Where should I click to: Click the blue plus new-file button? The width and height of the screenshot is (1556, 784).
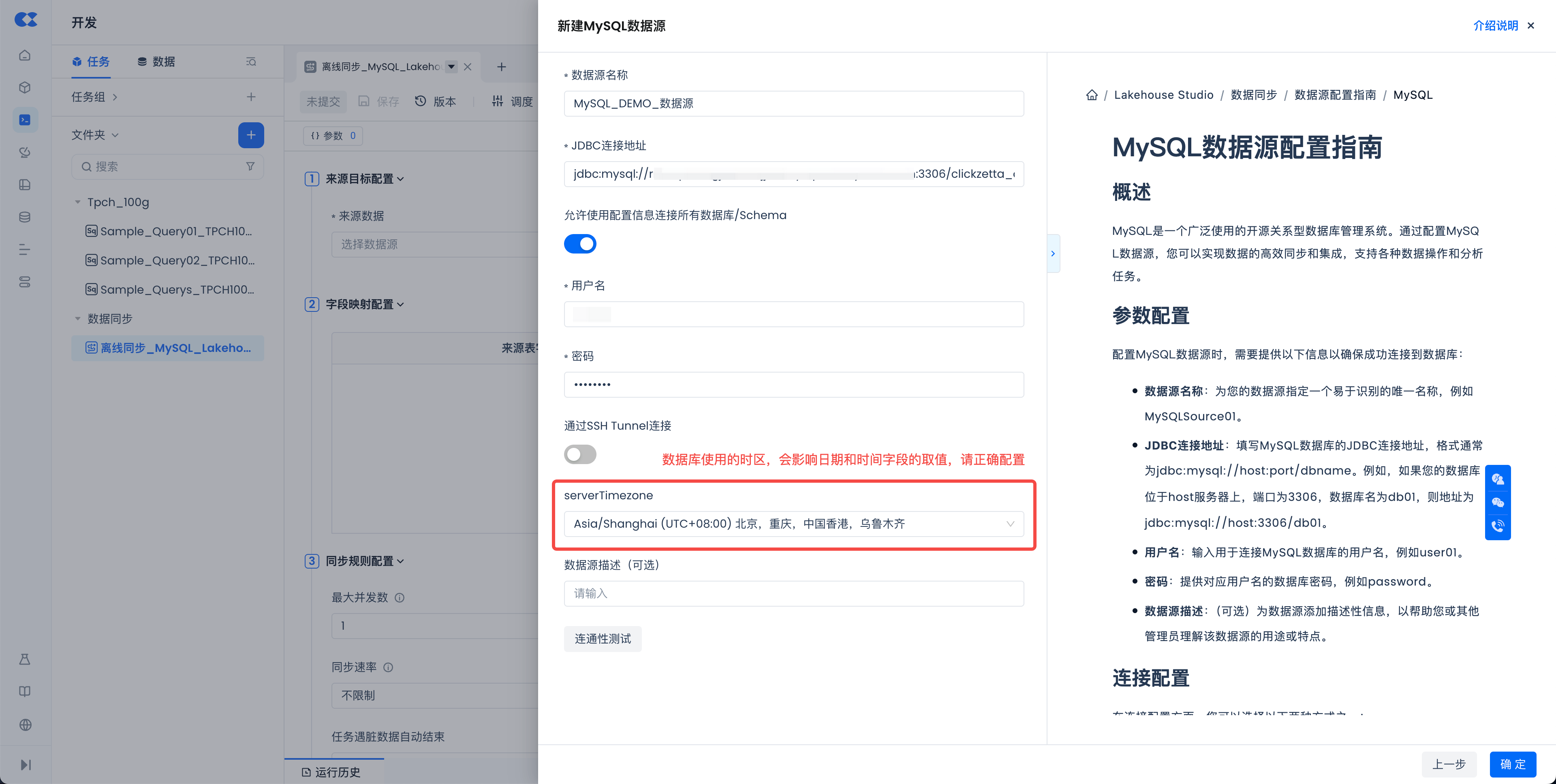tap(251, 135)
